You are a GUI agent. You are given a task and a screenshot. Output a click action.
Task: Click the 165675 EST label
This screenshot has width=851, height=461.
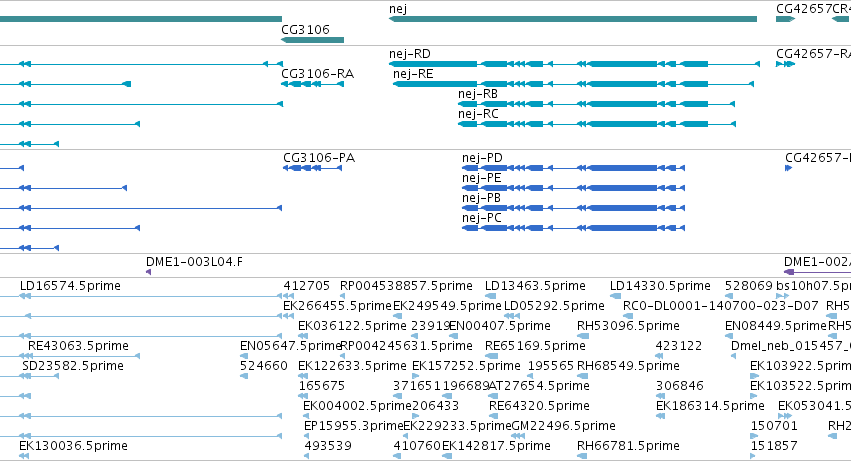click(322, 386)
